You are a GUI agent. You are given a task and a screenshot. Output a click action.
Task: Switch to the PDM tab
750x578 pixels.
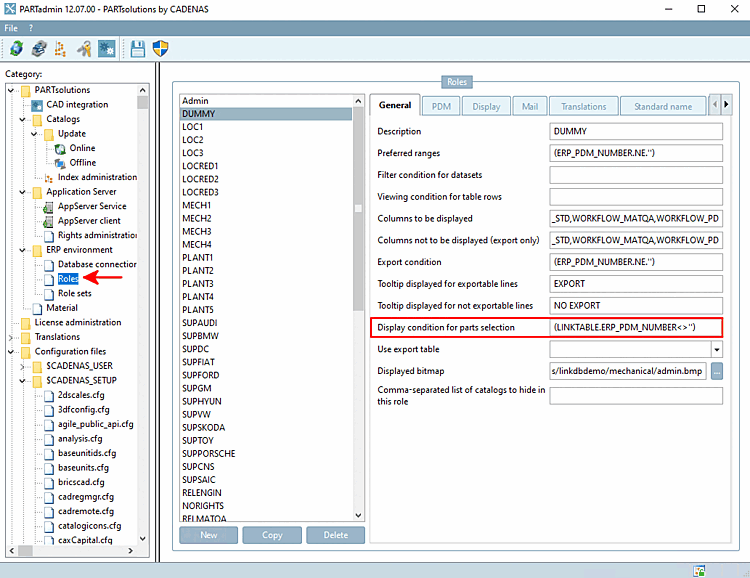(x=441, y=106)
